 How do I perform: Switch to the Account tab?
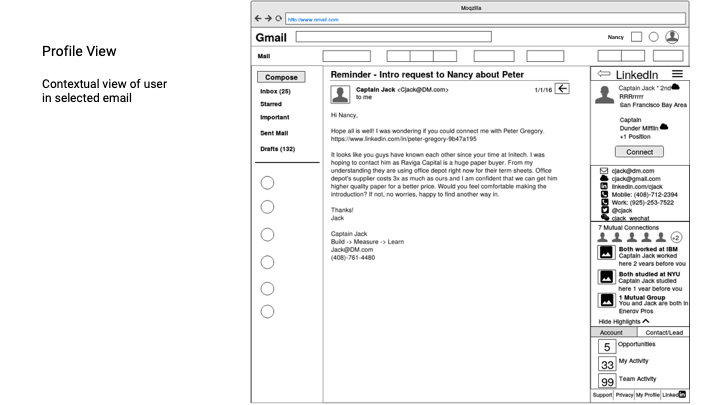pos(611,332)
